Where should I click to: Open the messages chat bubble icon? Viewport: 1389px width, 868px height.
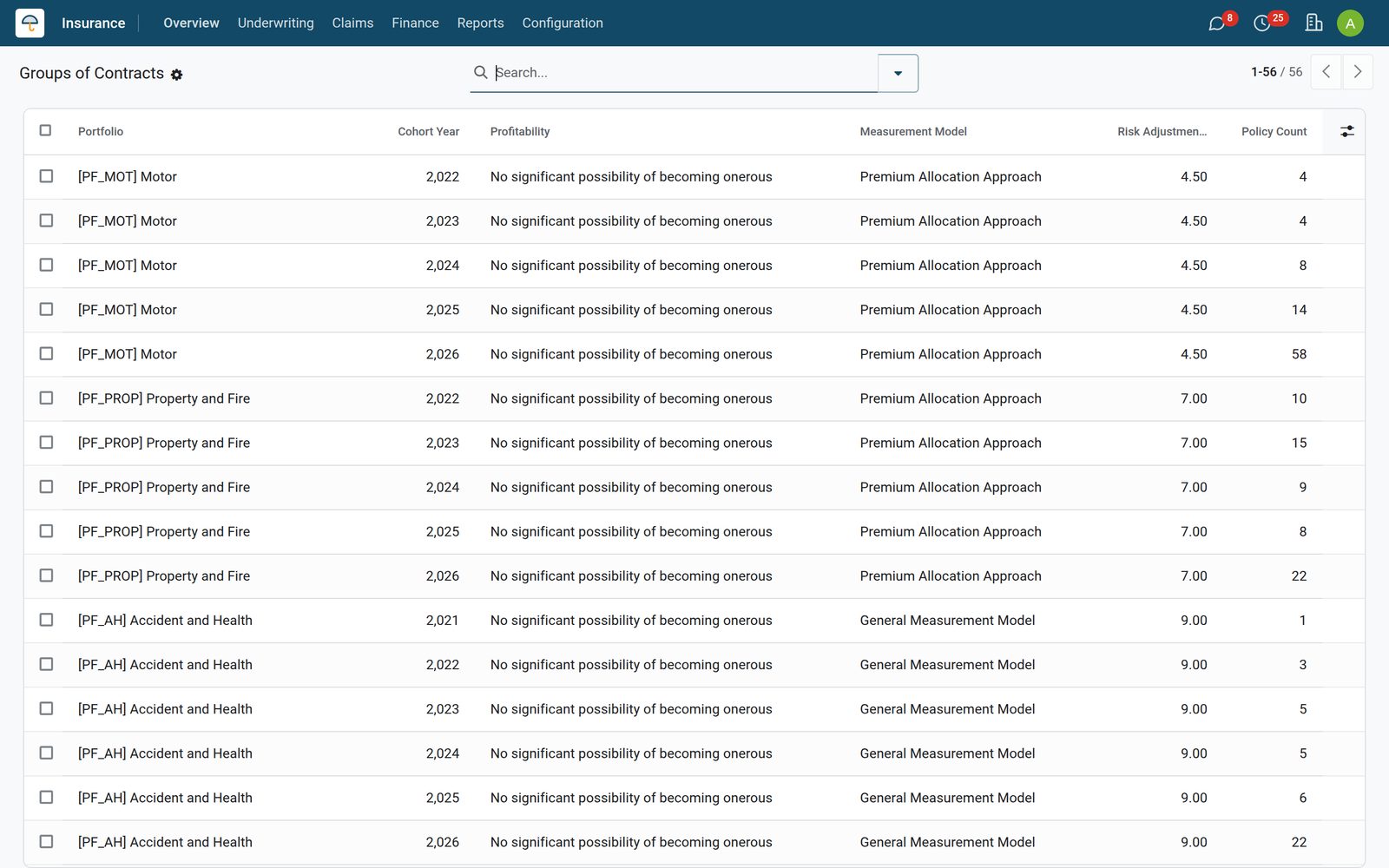click(x=1217, y=23)
